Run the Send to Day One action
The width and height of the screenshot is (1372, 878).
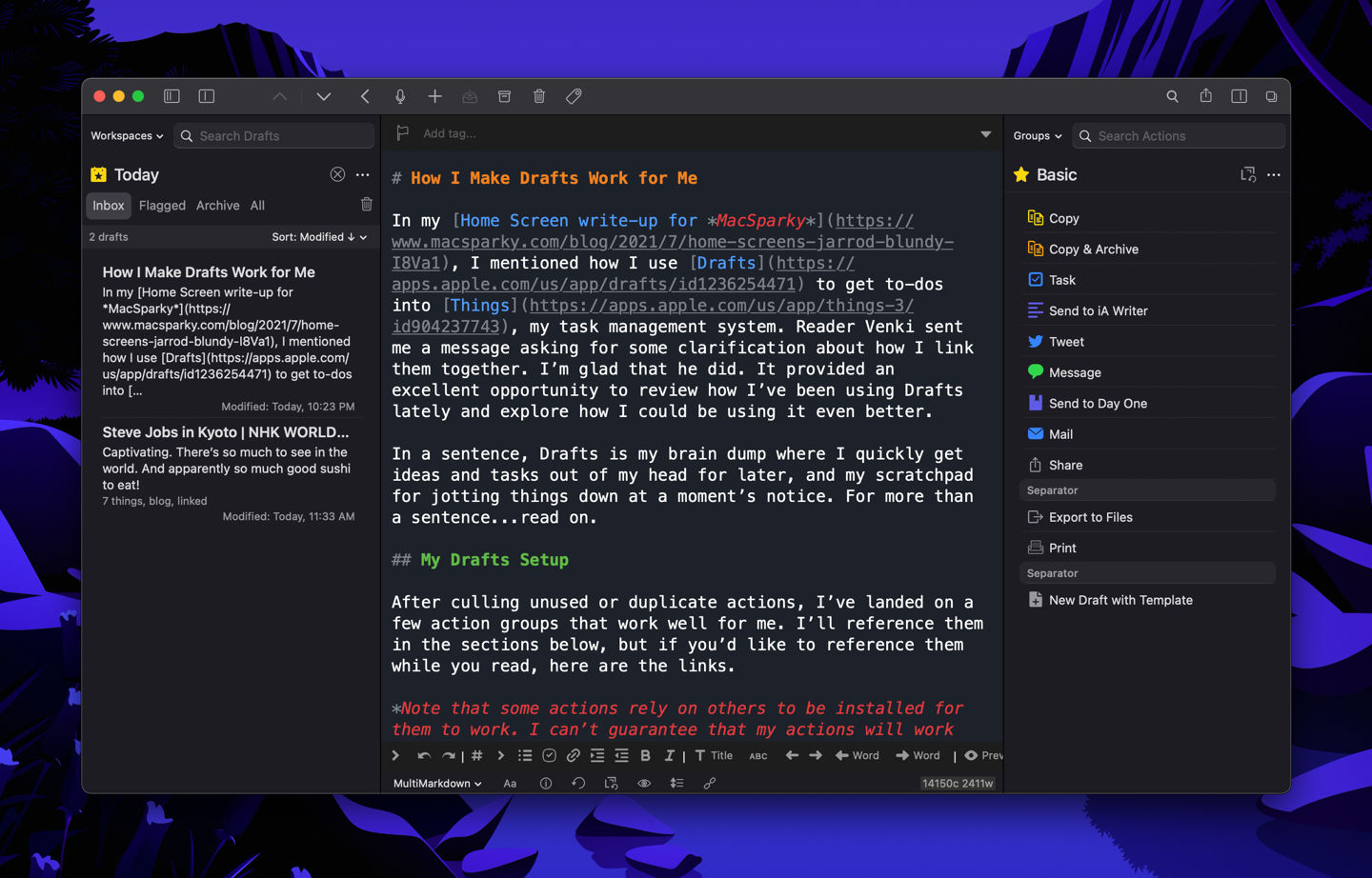point(1148,403)
